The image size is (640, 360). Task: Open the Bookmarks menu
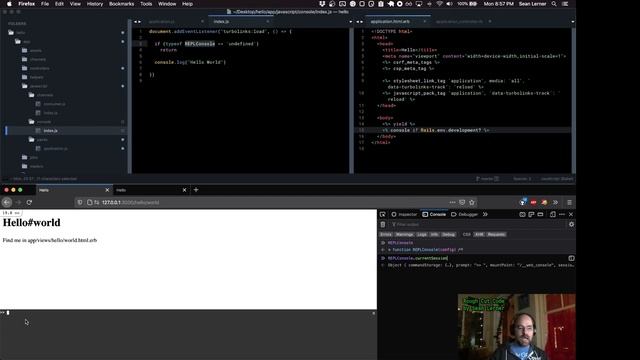coord(121,4)
